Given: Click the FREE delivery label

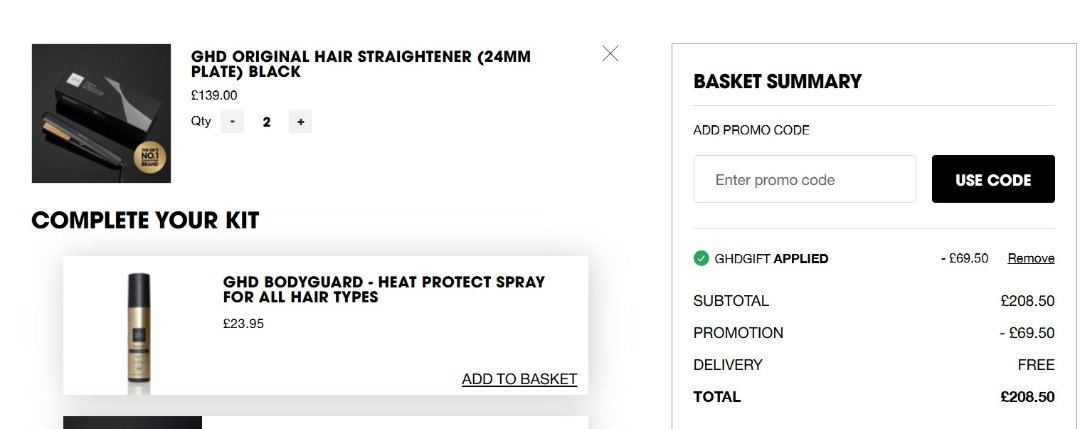Looking at the screenshot, I should (x=1036, y=365).
